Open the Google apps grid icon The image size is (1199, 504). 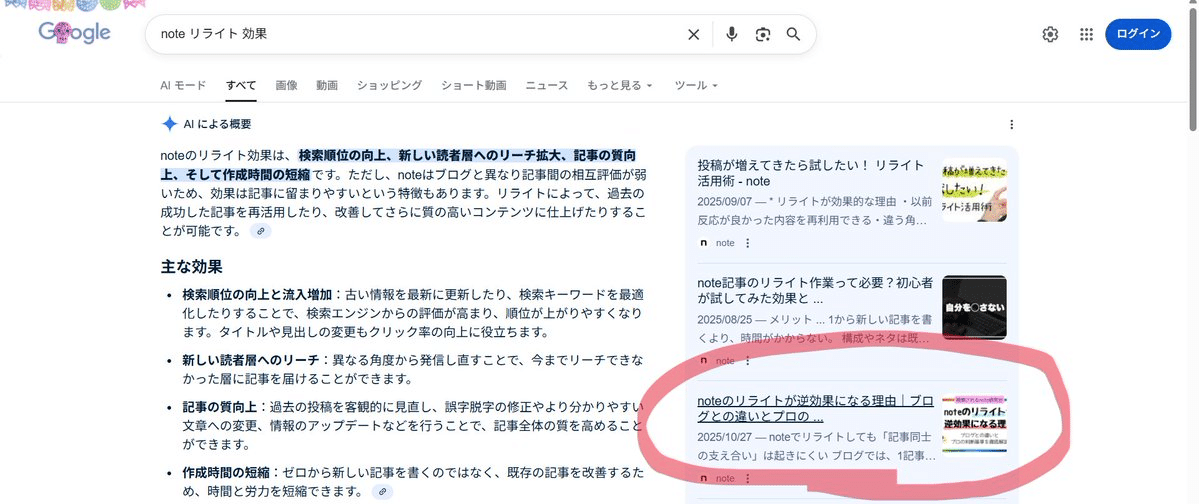tap(1086, 34)
